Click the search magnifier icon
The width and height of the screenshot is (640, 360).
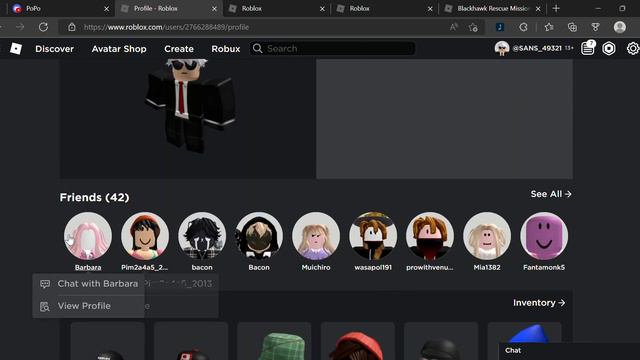258,49
